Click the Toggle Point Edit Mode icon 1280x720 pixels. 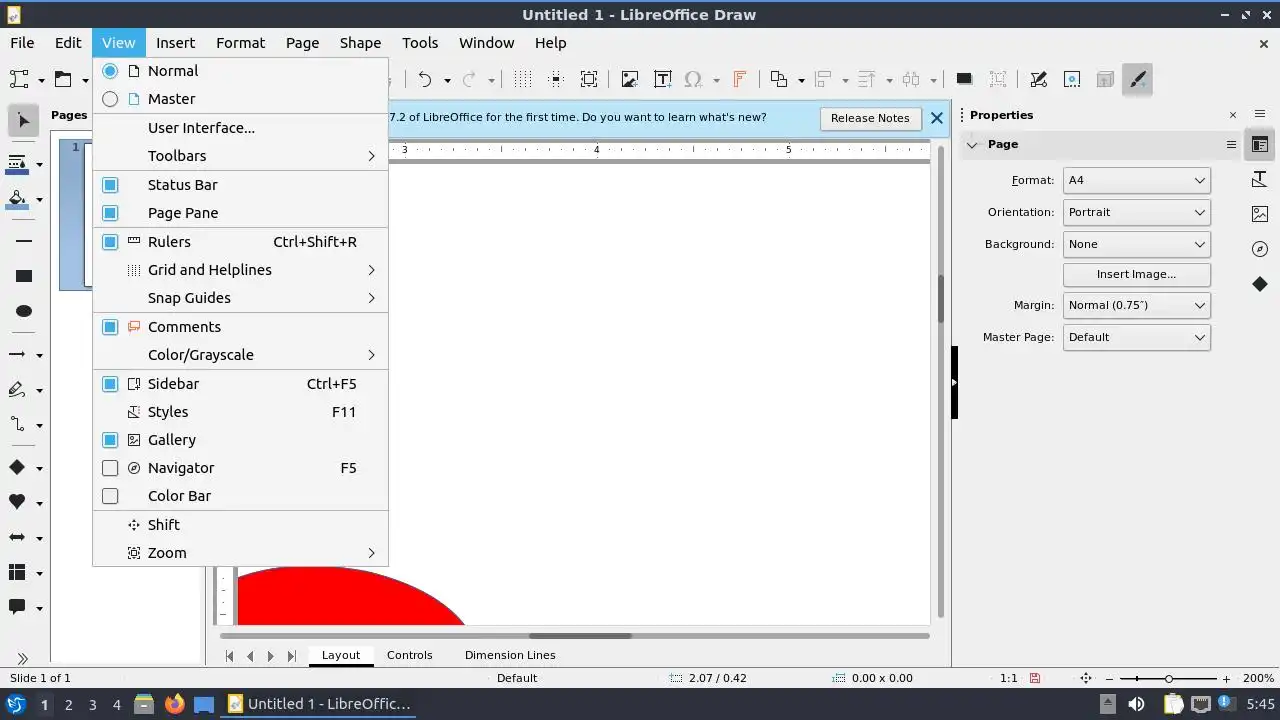tap(1038, 79)
